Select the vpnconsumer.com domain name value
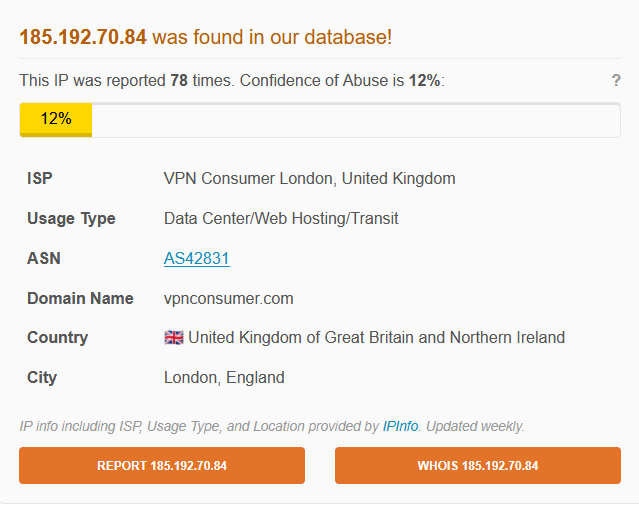 click(228, 298)
